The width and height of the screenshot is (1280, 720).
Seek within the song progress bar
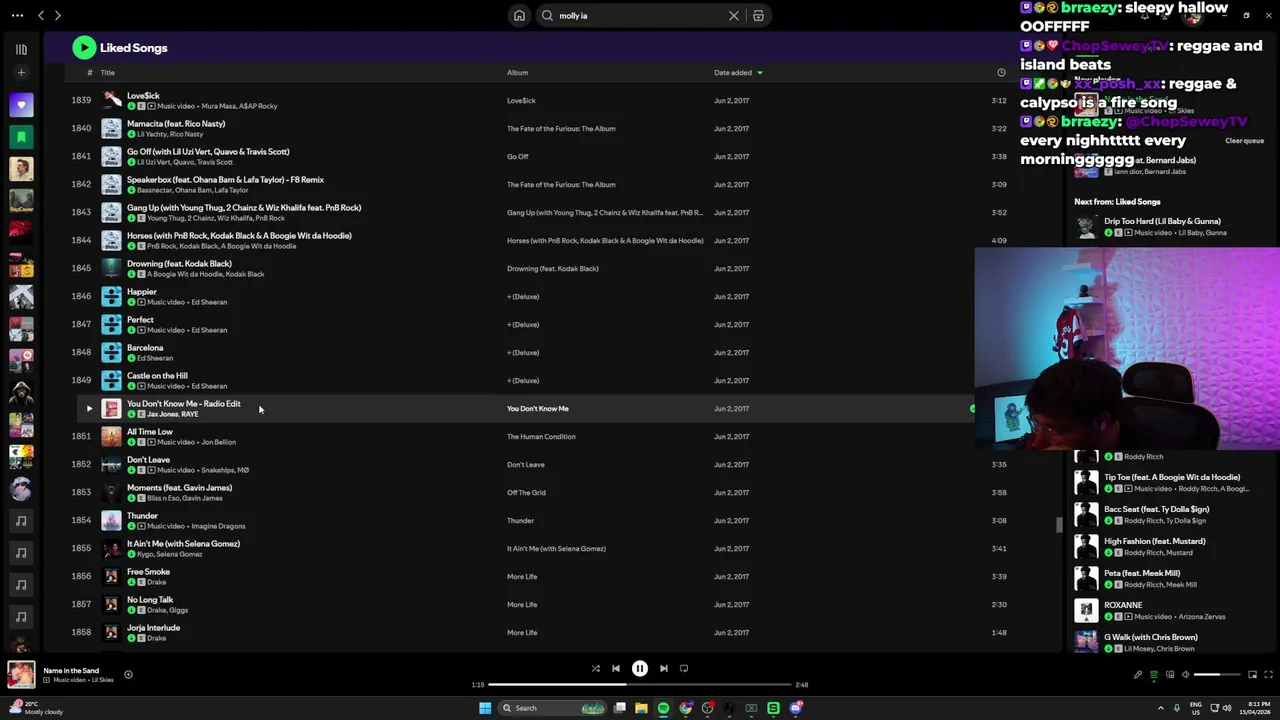point(640,685)
